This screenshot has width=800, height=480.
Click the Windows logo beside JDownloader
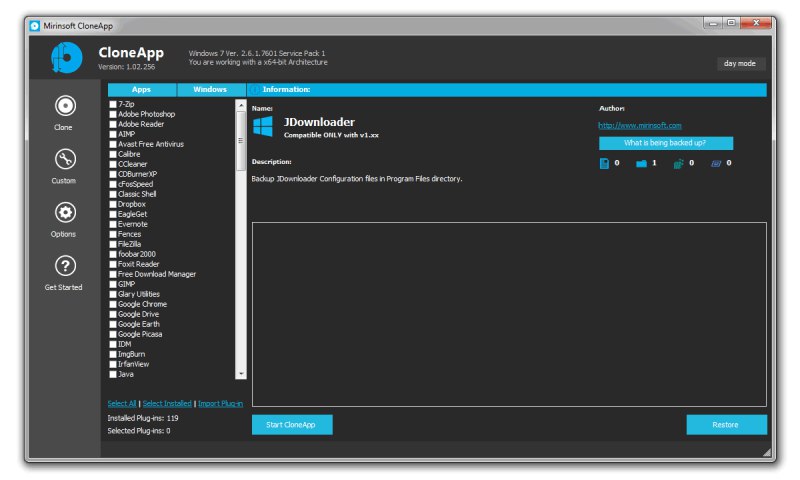pyautogui.click(x=263, y=126)
